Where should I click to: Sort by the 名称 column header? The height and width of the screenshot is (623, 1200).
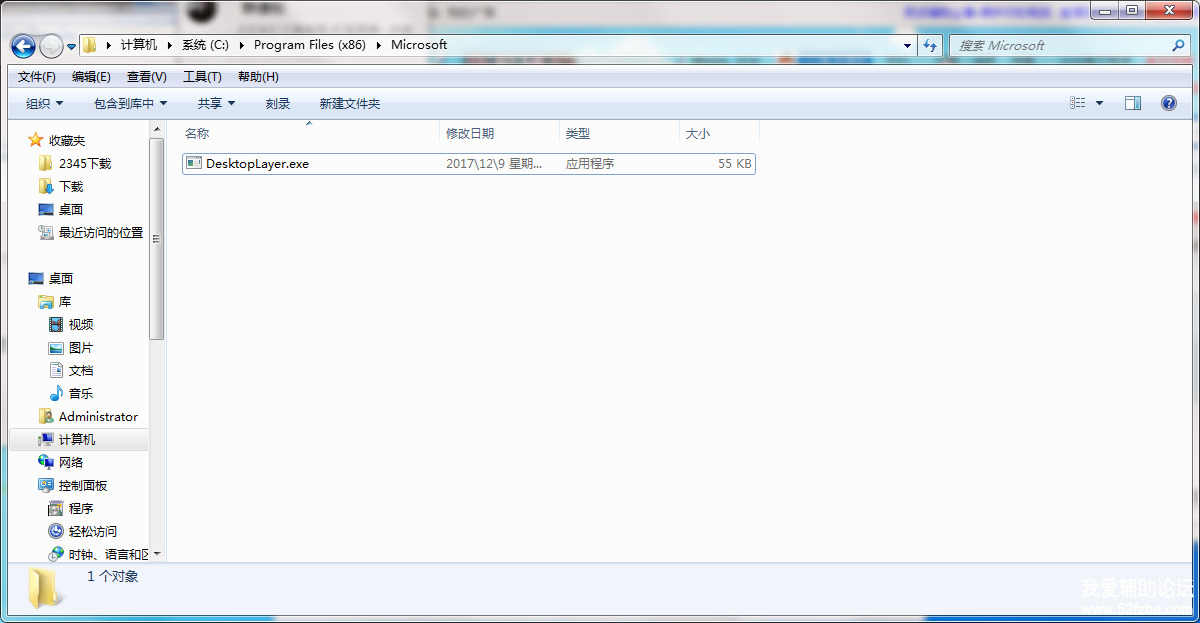[309, 133]
